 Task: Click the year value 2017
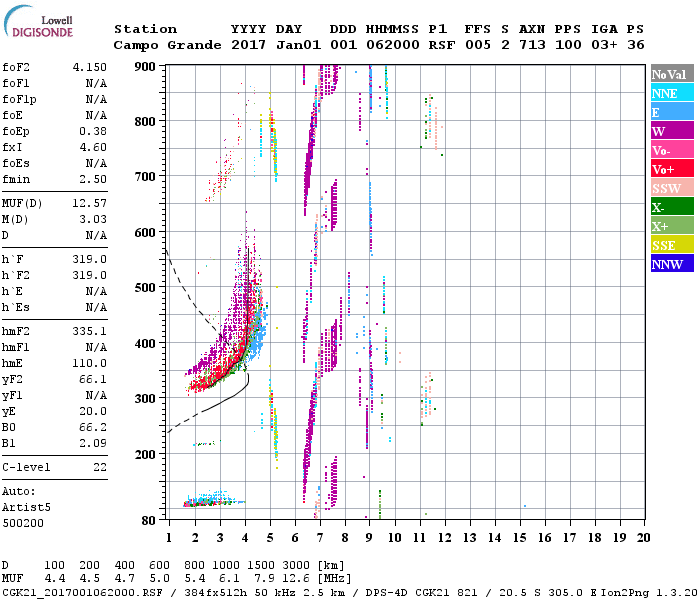(249, 45)
